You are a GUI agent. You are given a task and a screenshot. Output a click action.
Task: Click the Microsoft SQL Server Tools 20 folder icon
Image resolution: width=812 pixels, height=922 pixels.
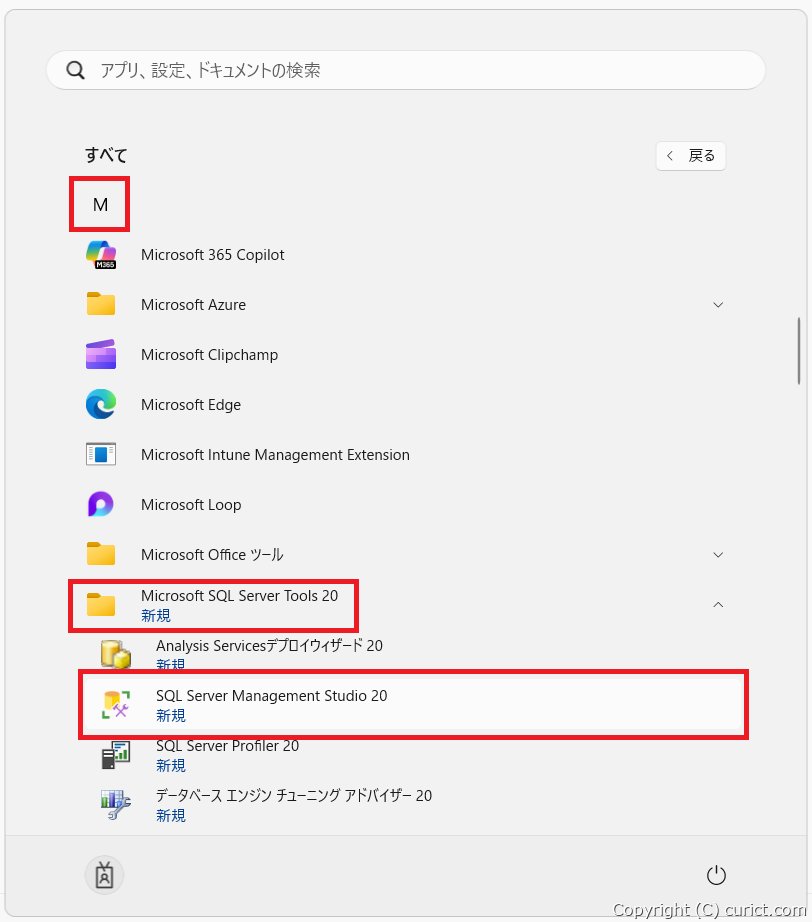101,604
